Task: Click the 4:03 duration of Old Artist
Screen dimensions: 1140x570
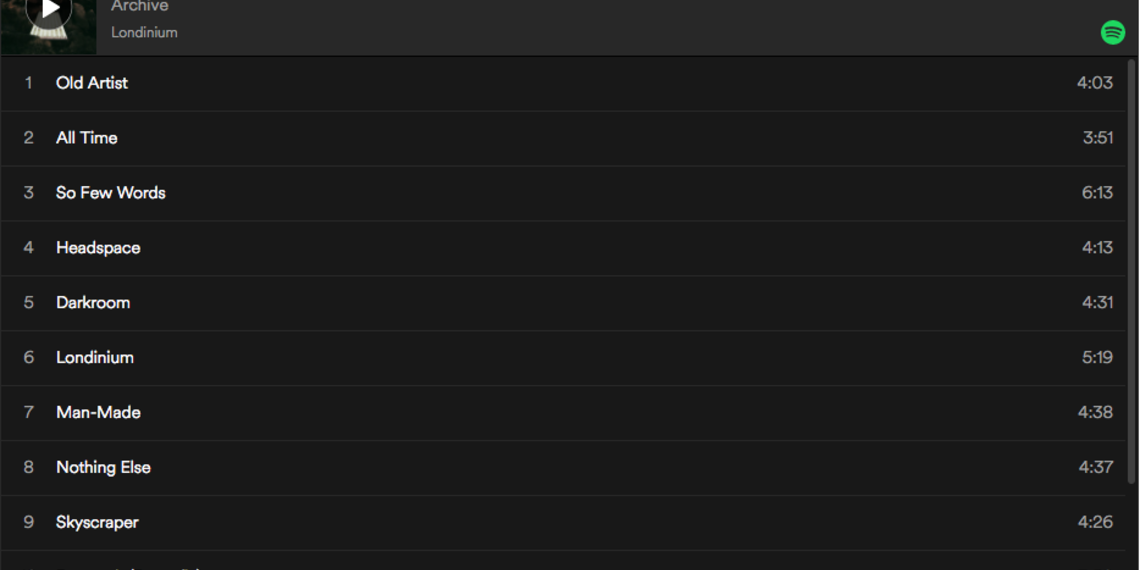Action: pyautogui.click(x=1094, y=83)
